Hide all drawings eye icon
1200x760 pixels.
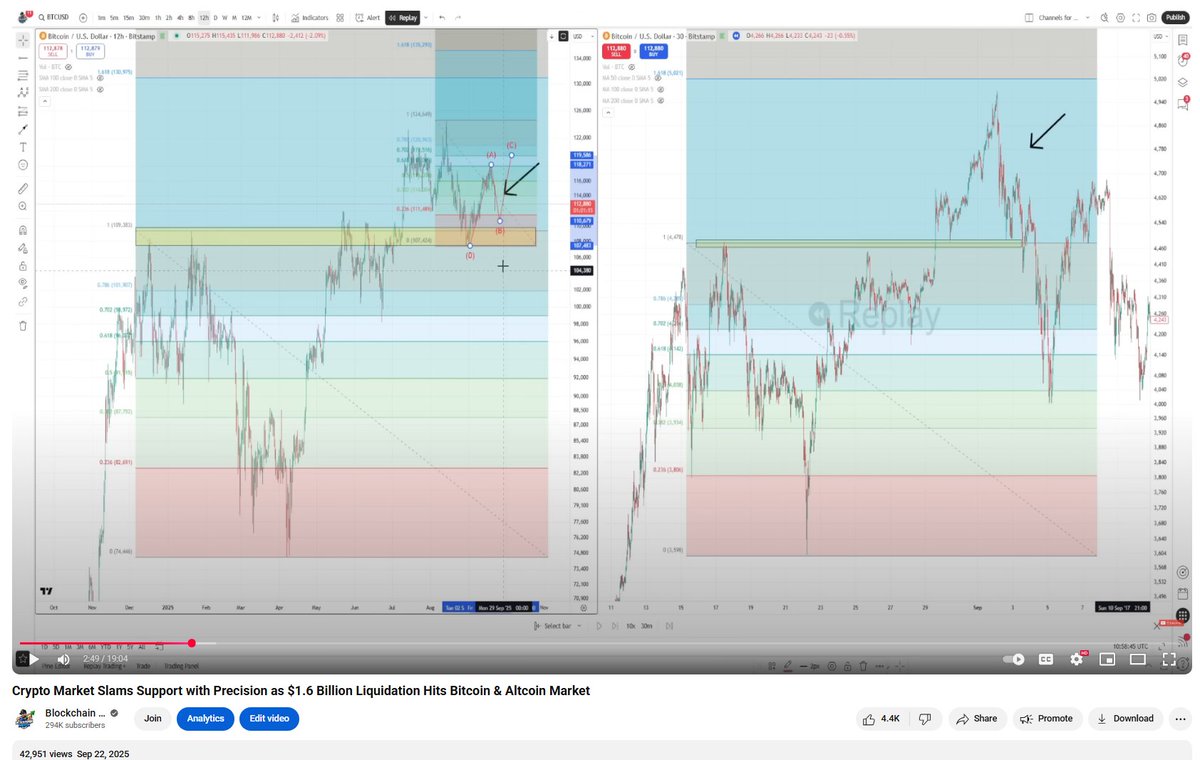tap(23, 283)
